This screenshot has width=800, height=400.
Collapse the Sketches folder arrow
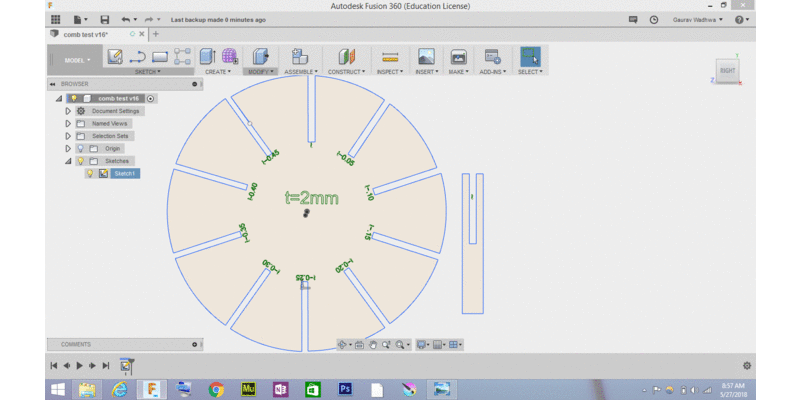coord(68,161)
